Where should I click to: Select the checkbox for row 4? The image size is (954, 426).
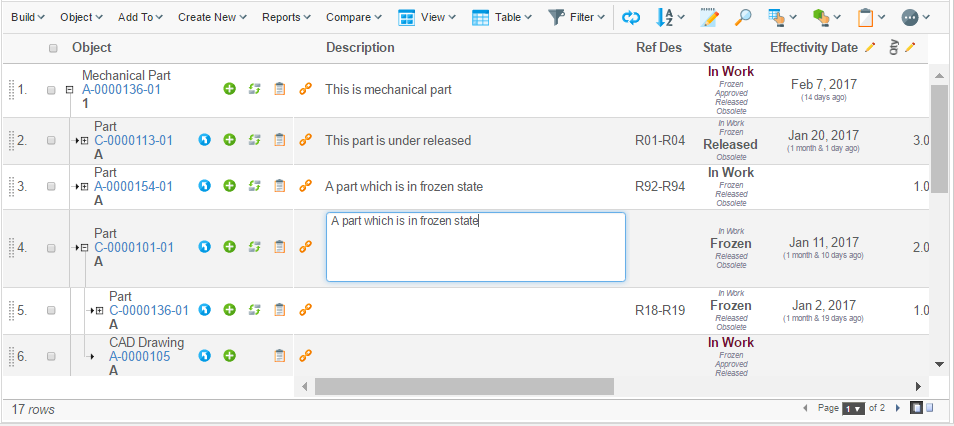[52, 247]
